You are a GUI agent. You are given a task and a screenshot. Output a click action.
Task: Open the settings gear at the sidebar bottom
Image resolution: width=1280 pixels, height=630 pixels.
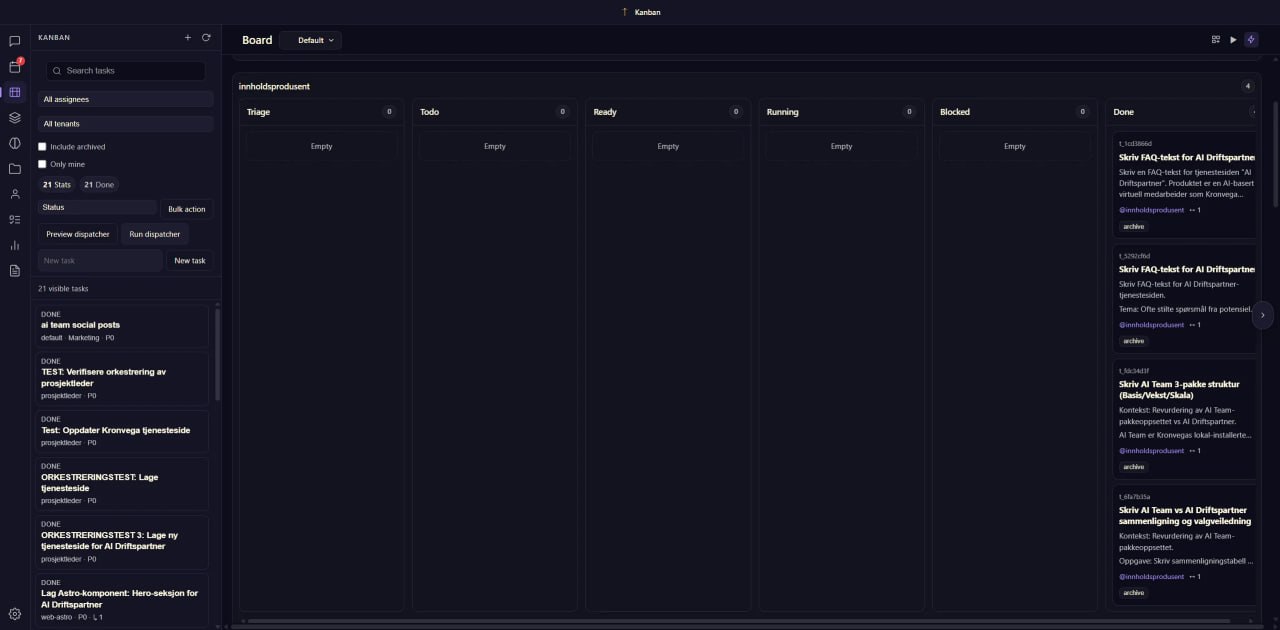pyautogui.click(x=14, y=614)
